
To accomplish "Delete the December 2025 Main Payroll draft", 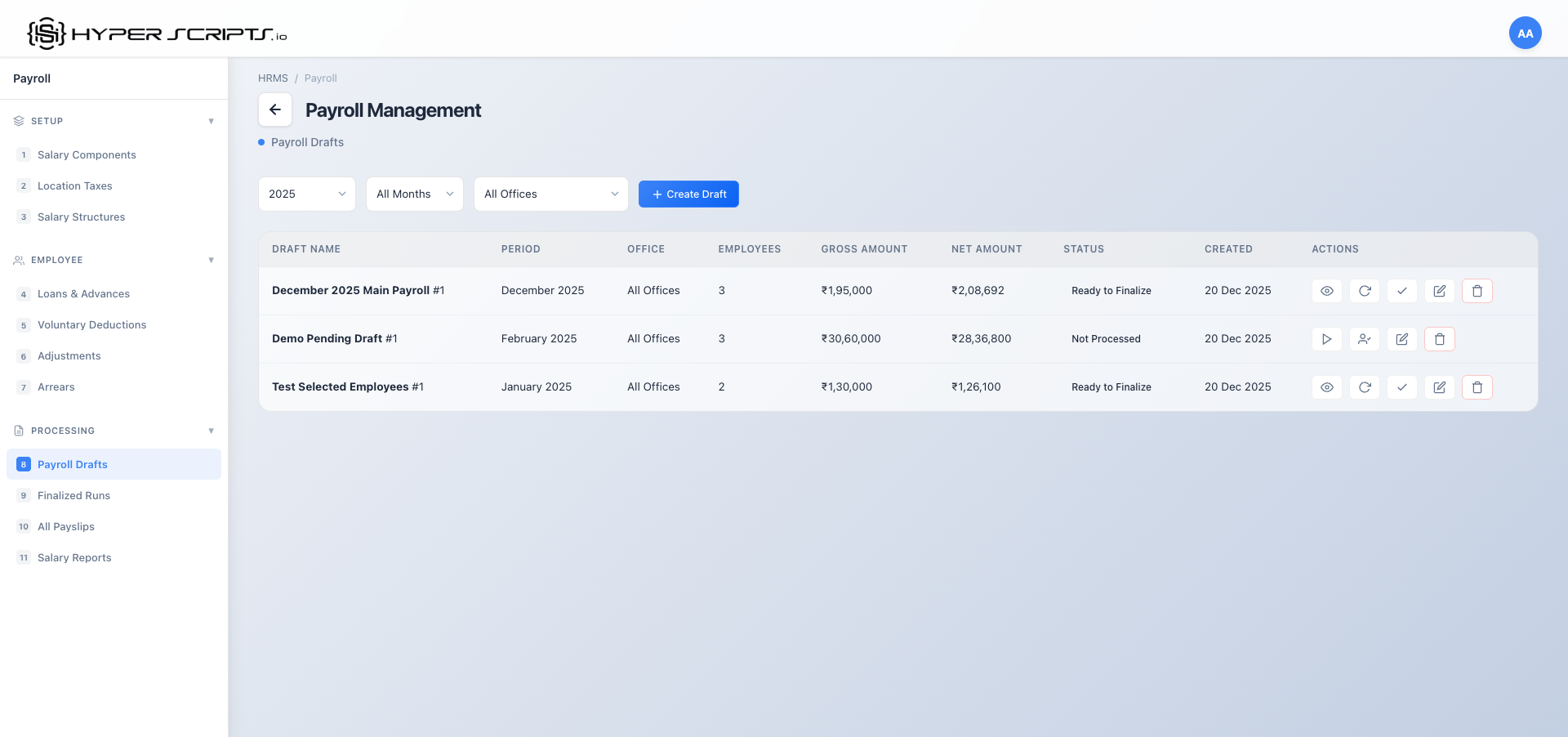I will [1477, 291].
